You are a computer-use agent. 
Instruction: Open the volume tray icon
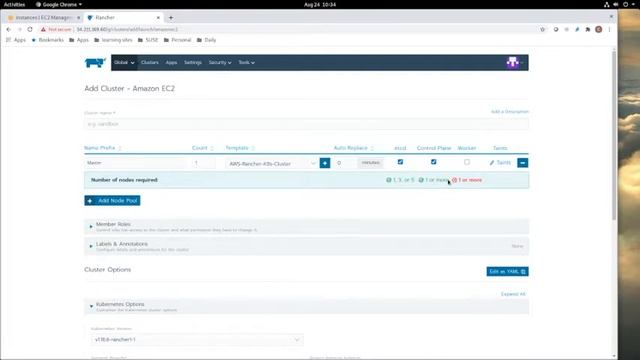click(x=616, y=4)
